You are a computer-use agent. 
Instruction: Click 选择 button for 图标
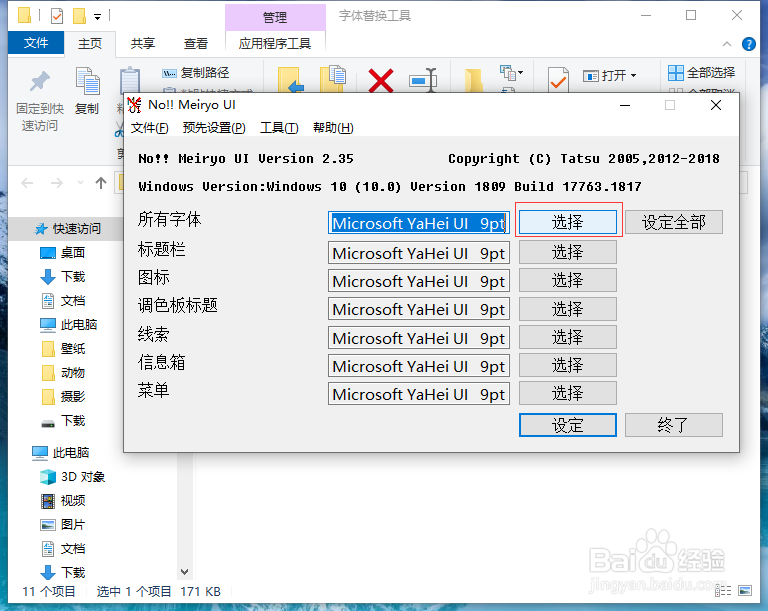click(x=568, y=280)
